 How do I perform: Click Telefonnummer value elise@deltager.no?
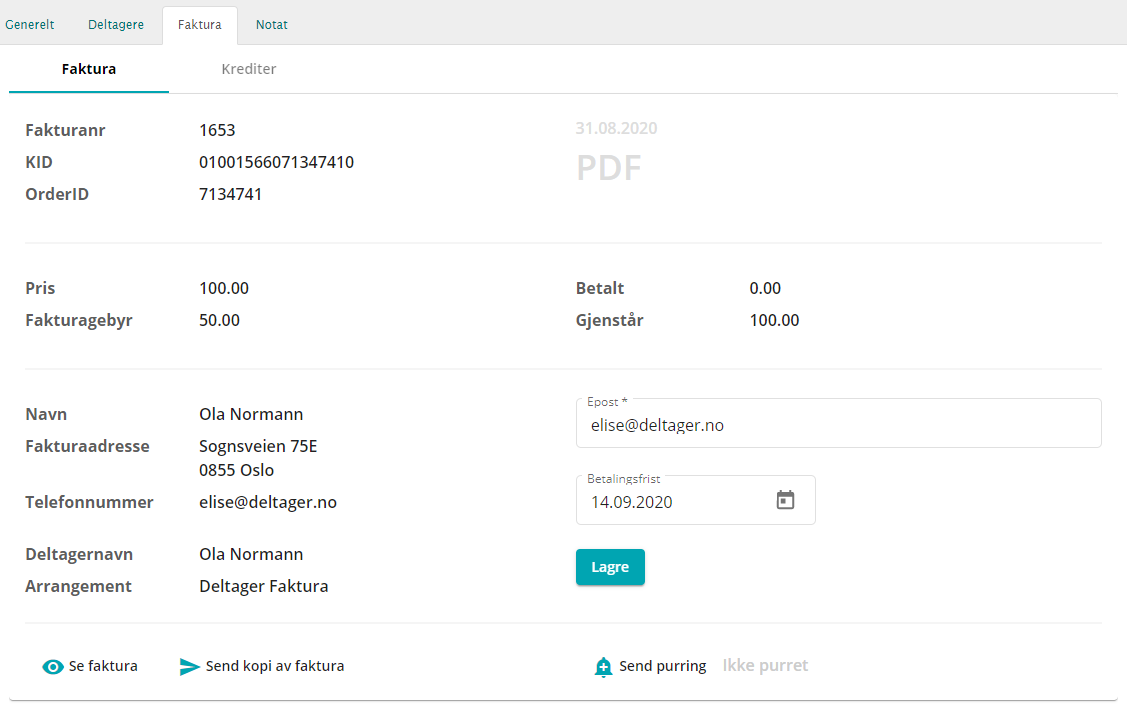pos(268,503)
